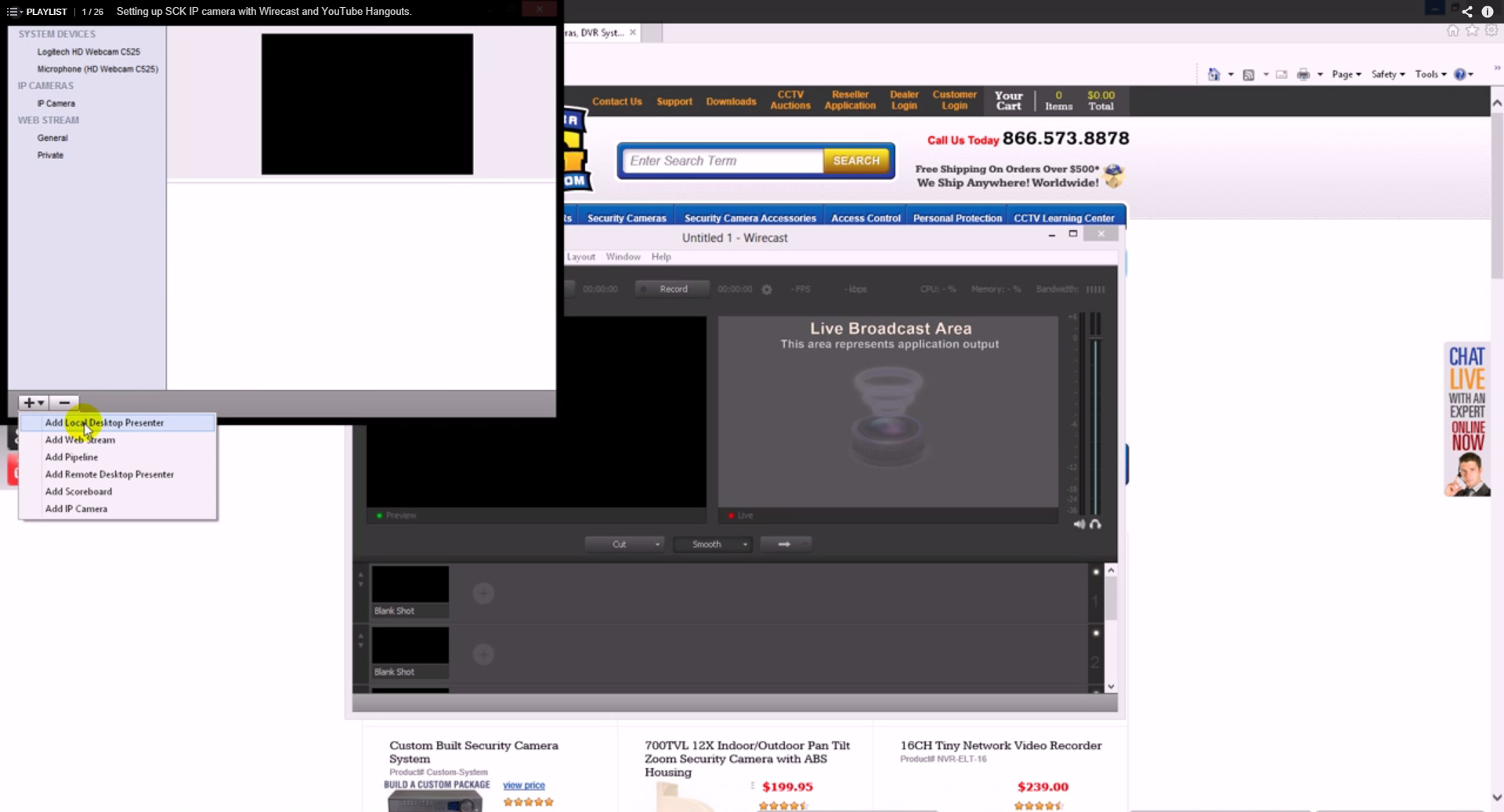Open Security Camera Accessories nav tab
Screen dimensions: 1504x812
(x=750, y=218)
